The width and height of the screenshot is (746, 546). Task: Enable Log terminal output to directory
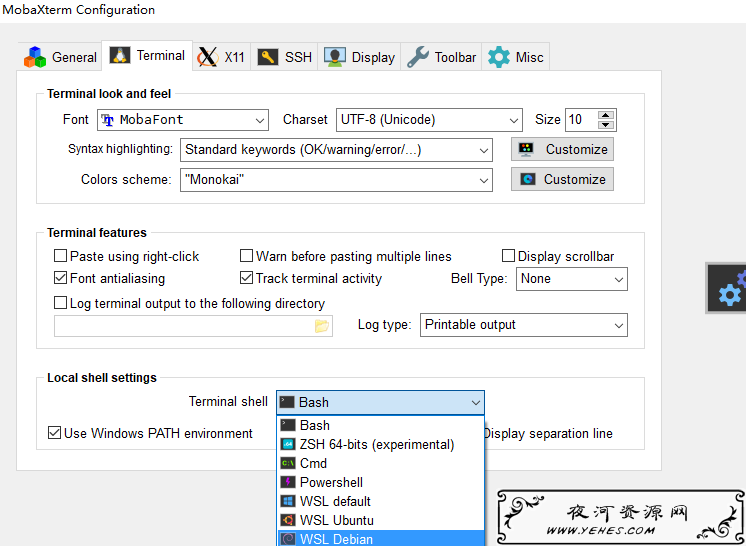pyautogui.click(x=60, y=302)
